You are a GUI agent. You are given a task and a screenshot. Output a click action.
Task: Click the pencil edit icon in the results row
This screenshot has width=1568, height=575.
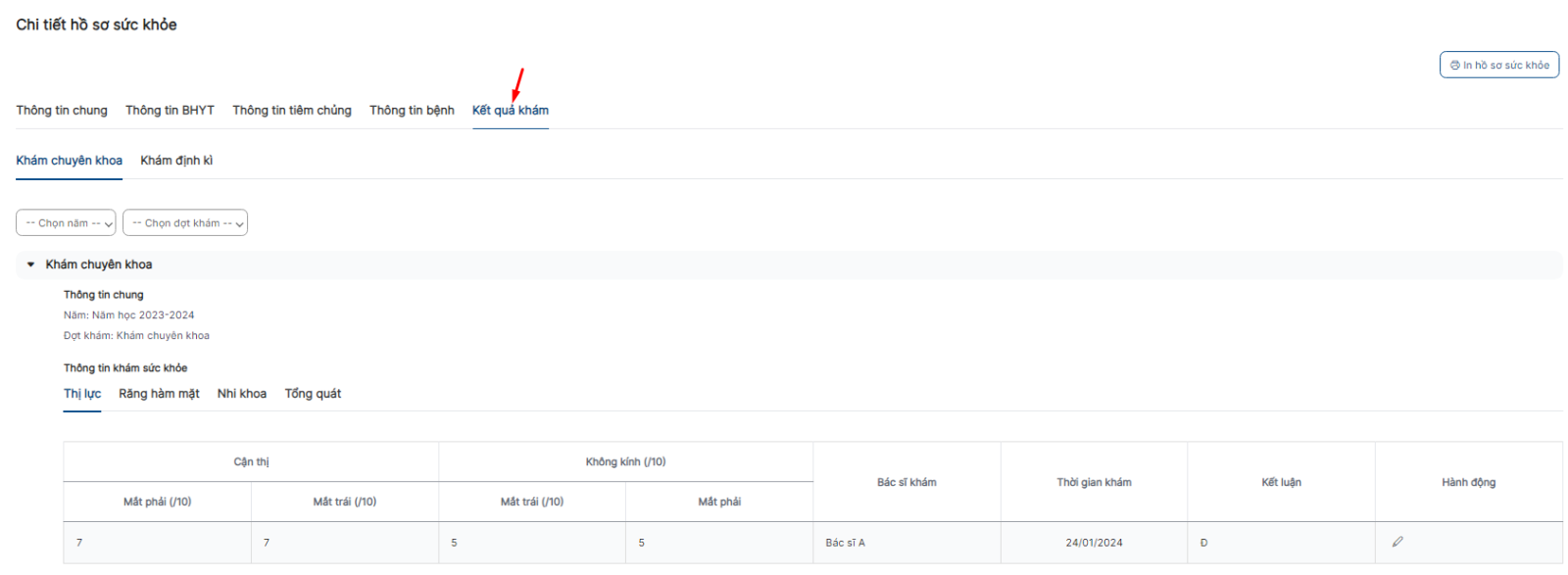point(1397,542)
